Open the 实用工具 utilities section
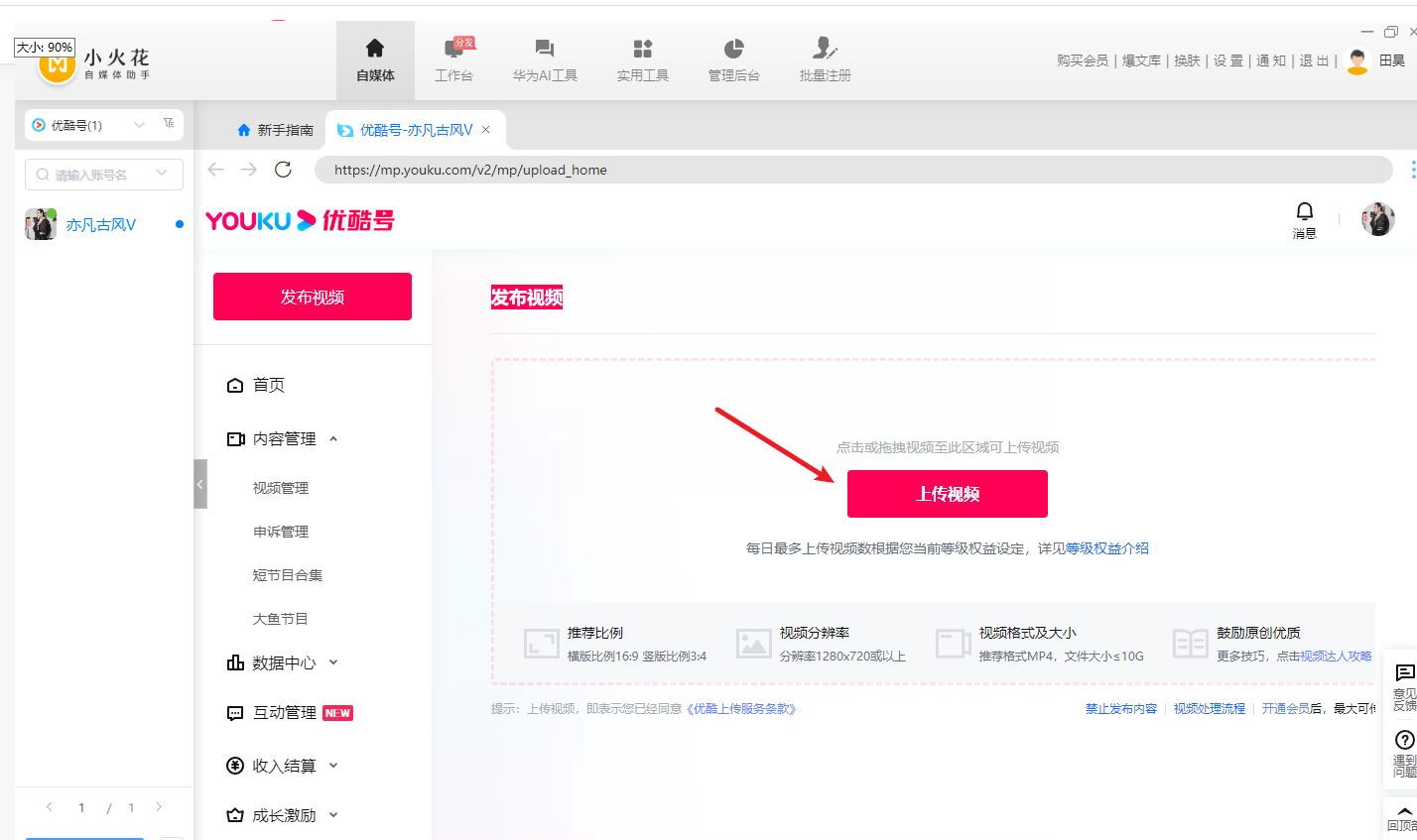Viewport: 1417px width, 840px height. coord(643,60)
